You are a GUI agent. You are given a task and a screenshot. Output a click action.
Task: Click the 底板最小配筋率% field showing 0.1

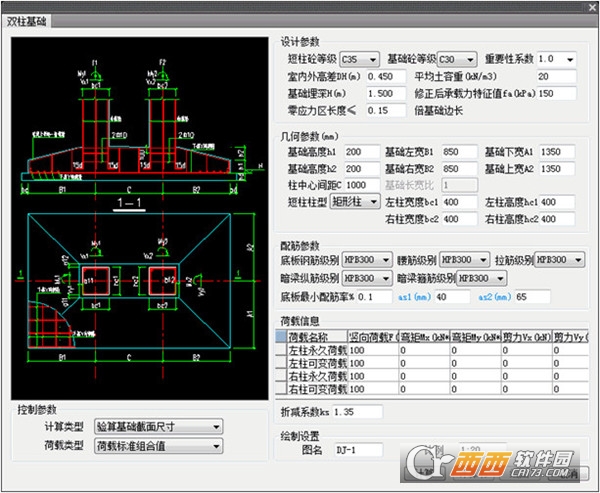374,297
